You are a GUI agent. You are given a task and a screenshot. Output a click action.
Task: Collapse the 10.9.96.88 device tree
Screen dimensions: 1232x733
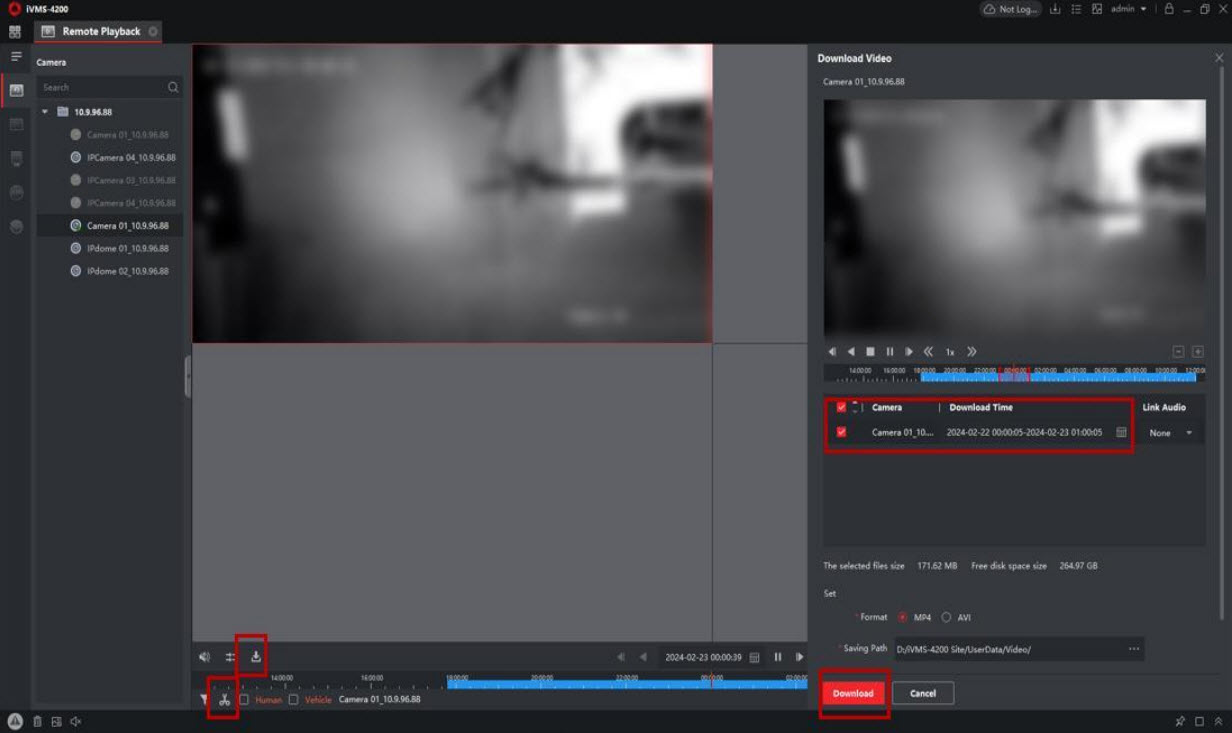click(x=45, y=112)
